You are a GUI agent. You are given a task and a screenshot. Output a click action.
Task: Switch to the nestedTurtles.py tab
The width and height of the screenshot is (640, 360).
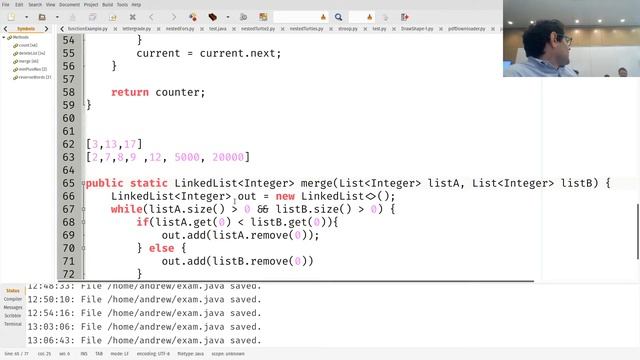(x=307, y=29)
